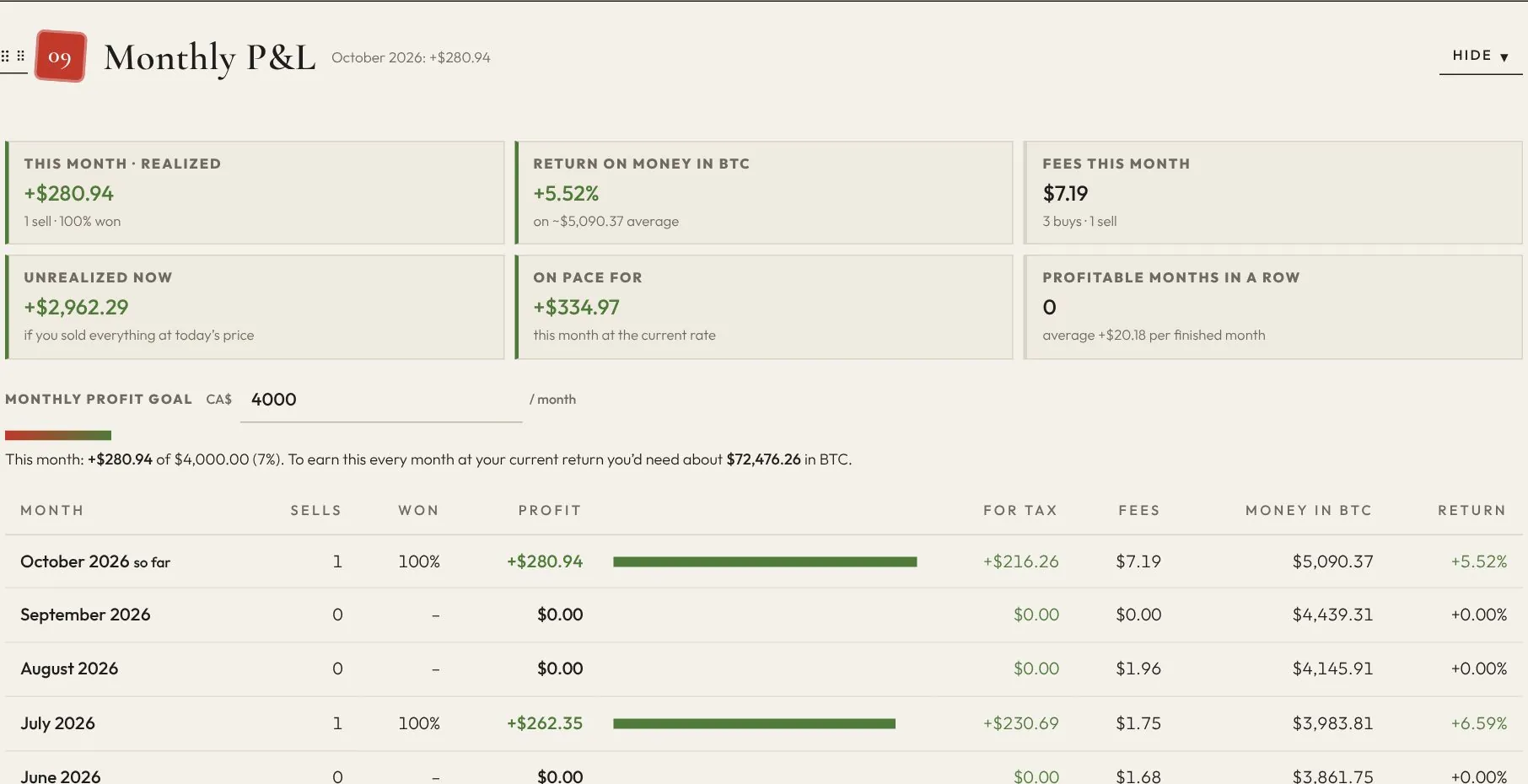Click the 'Unrealized Now' card
The height and width of the screenshot is (784, 1528).
click(x=255, y=307)
